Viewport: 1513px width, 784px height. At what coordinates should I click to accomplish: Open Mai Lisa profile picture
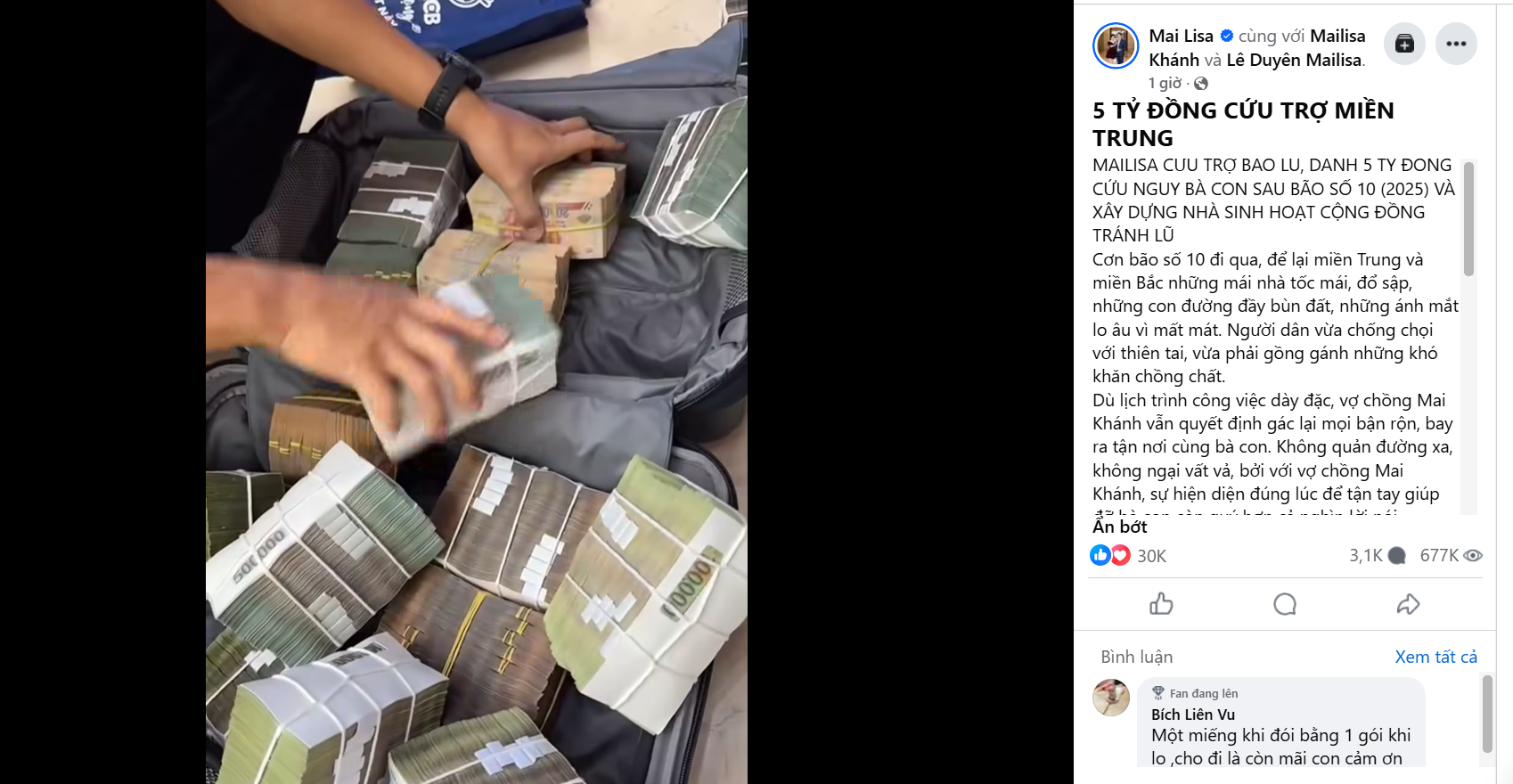point(1116,45)
